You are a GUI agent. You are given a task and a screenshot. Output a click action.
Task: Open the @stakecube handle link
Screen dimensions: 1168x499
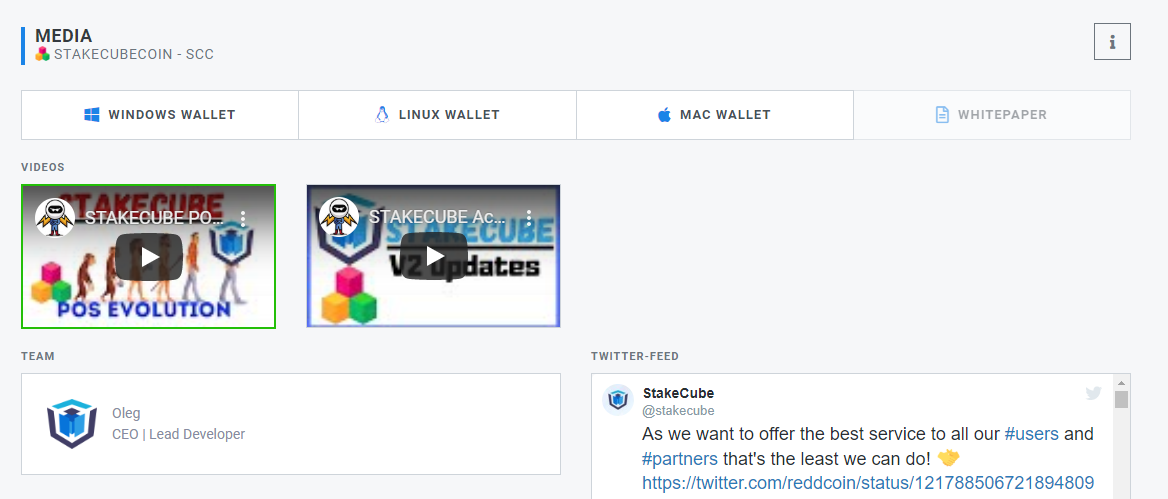click(678, 410)
